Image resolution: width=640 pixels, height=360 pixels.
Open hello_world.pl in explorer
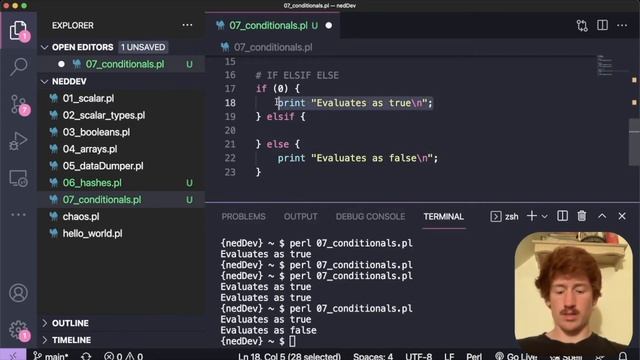122,233
